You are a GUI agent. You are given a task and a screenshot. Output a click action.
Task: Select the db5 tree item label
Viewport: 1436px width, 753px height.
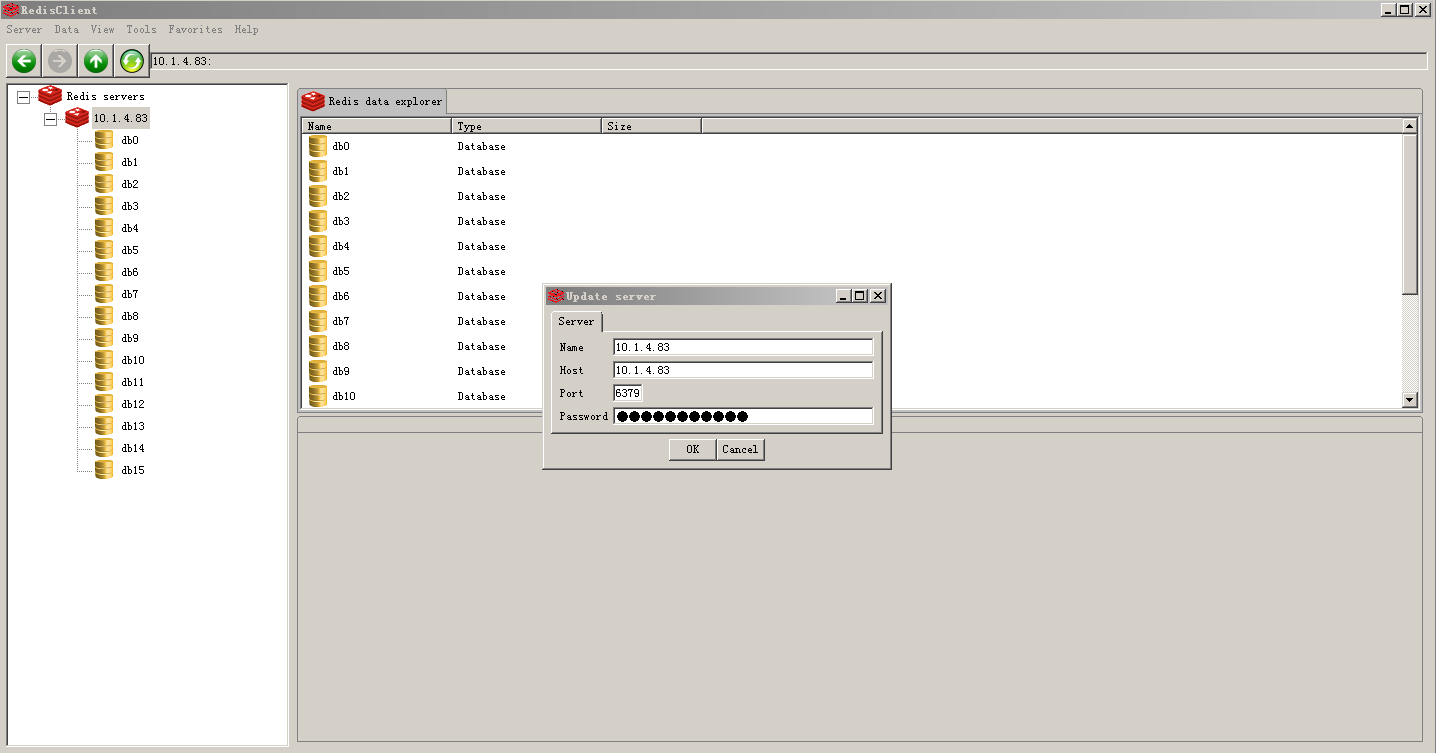(x=130, y=250)
